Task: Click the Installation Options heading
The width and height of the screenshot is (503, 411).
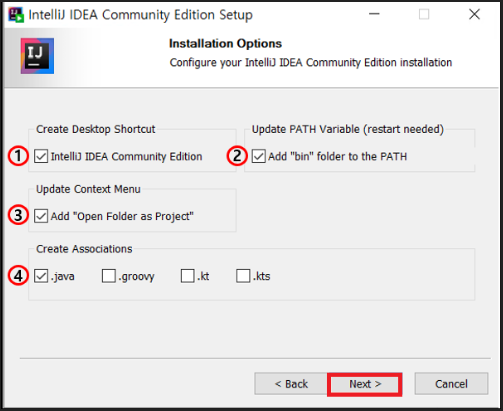Action: [225, 43]
